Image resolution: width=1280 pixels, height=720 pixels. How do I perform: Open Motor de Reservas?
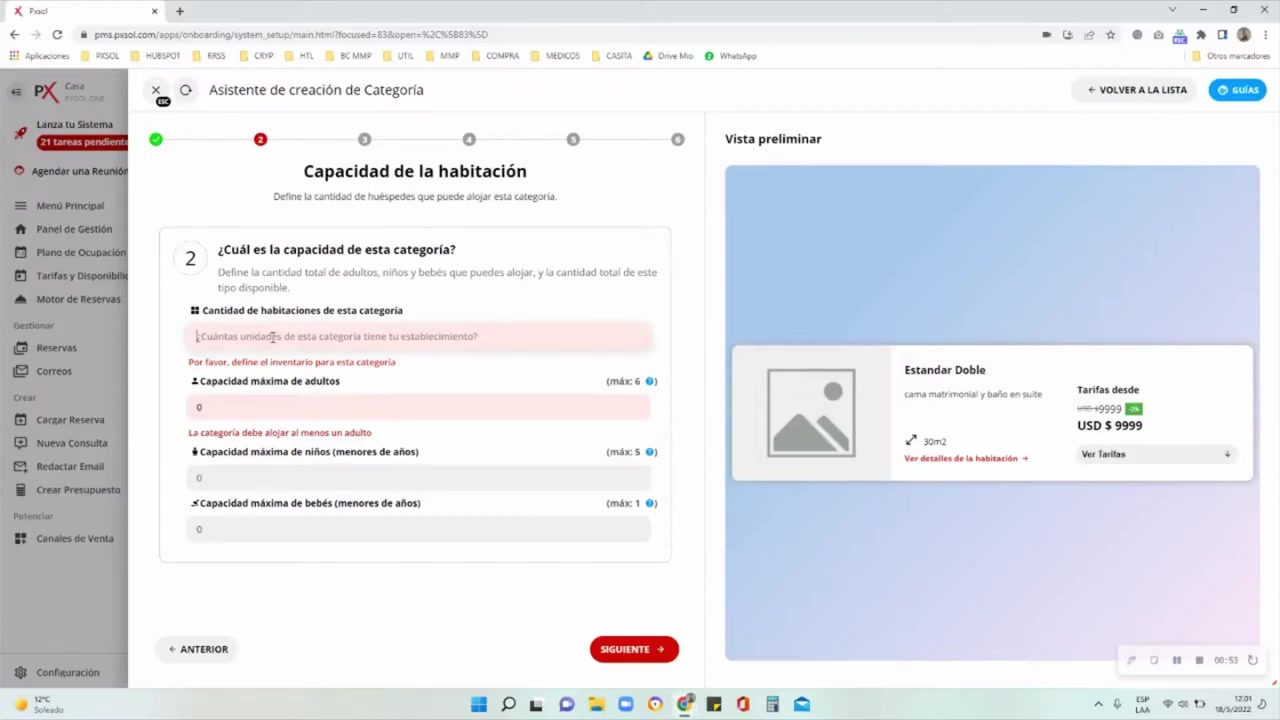pyautogui.click(x=78, y=298)
